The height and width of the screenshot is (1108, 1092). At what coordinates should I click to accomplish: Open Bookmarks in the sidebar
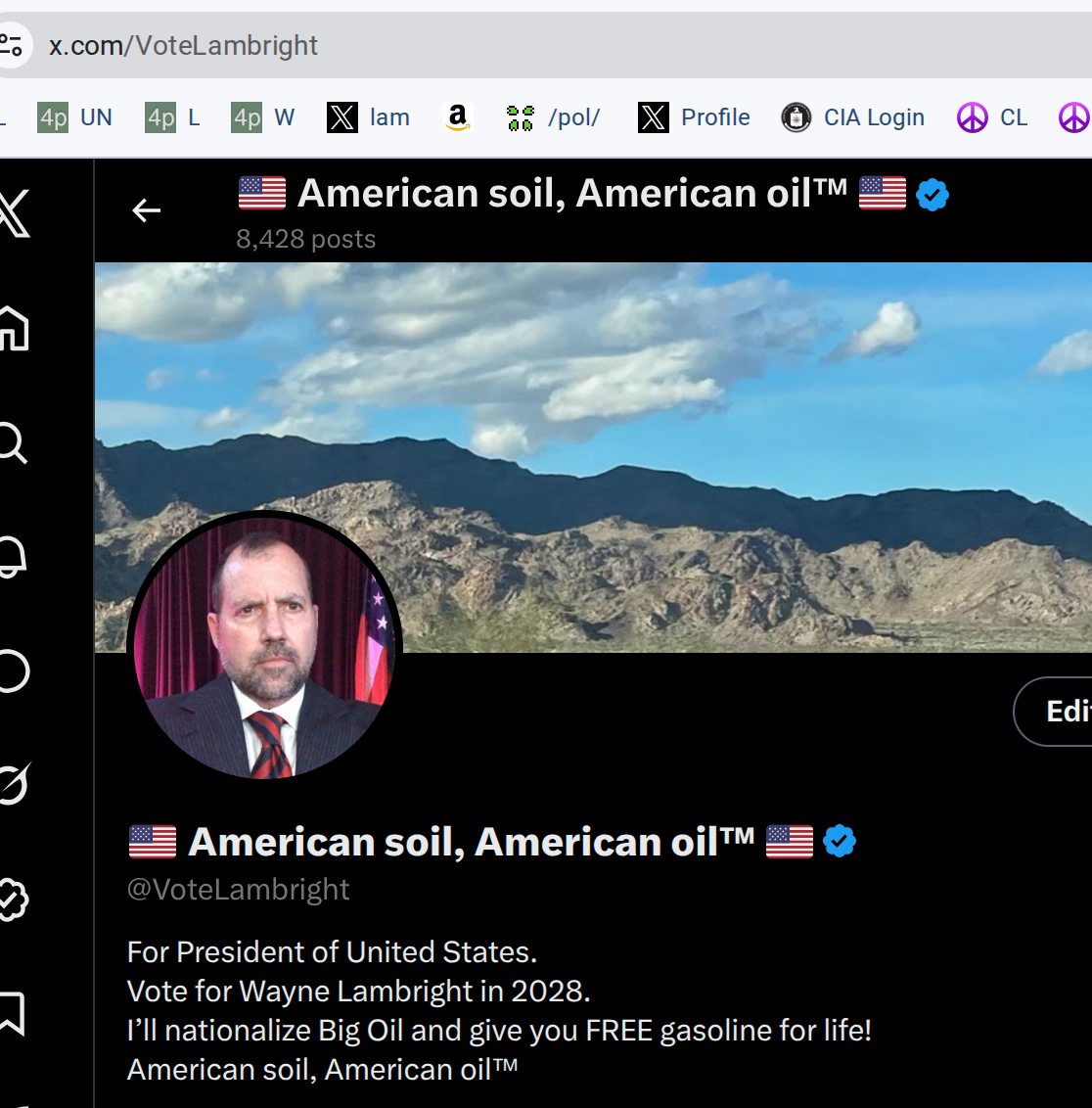click(13, 1014)
